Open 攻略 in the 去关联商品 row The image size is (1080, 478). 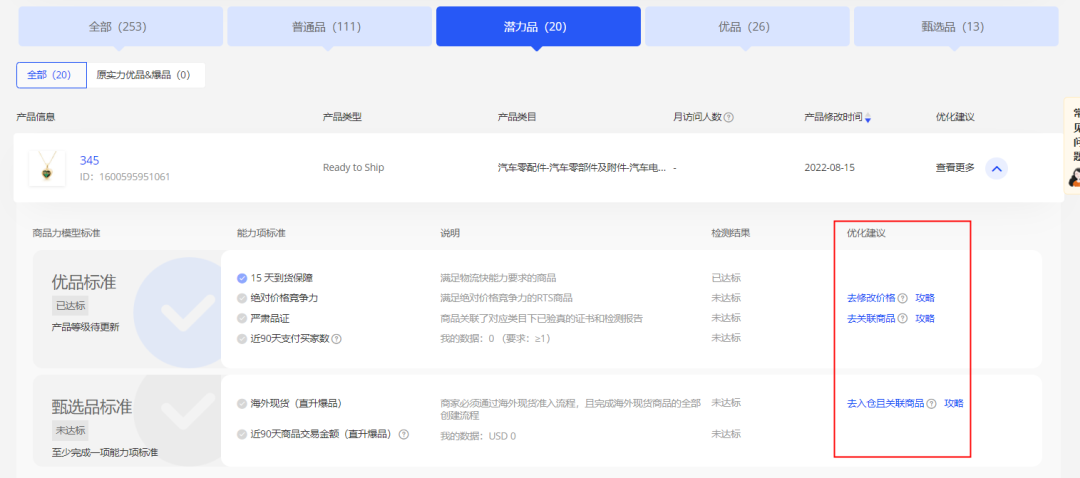click(x=925, y=318)
